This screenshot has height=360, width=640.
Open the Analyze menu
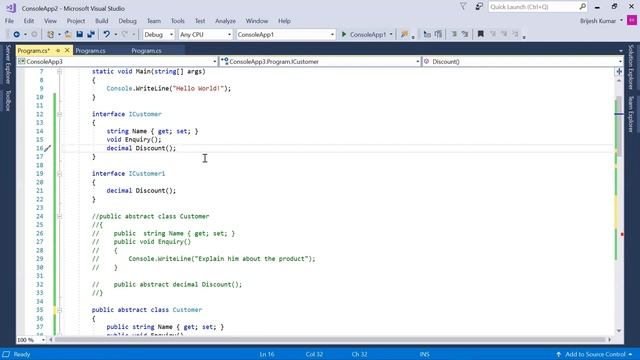(x=225, y=21)
